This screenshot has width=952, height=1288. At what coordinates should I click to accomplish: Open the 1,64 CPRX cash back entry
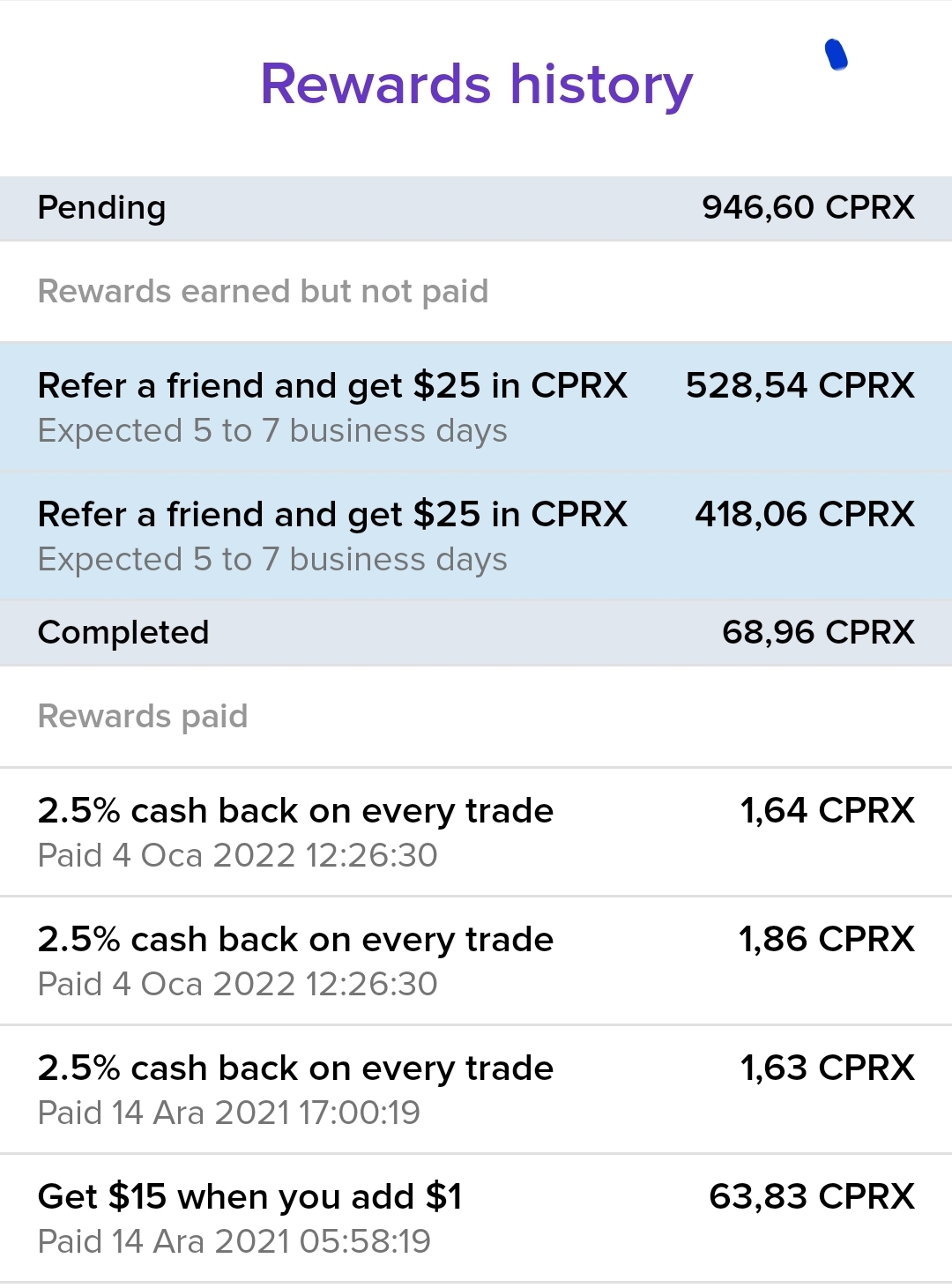476,832
